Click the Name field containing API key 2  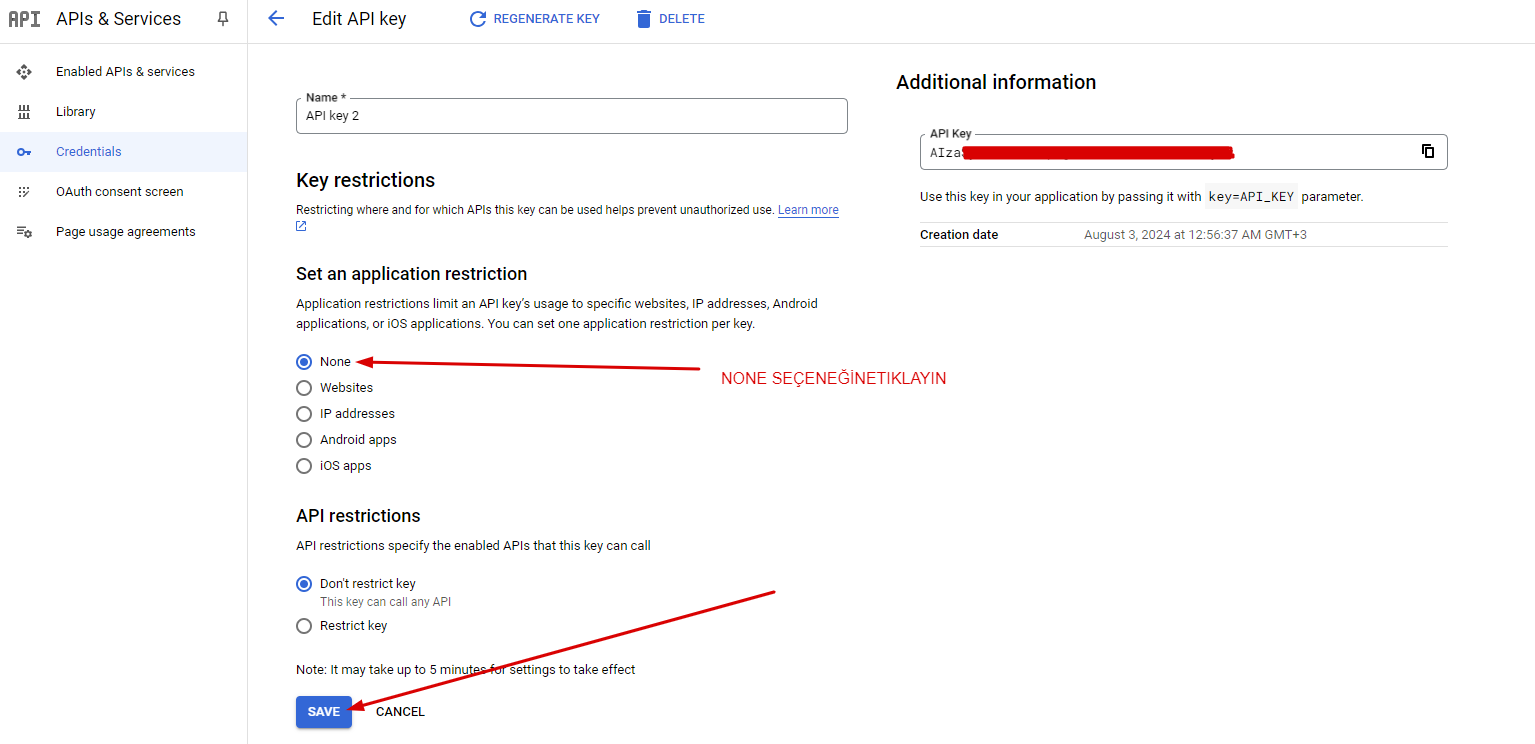pyautogui.click(x=572, y=116)
